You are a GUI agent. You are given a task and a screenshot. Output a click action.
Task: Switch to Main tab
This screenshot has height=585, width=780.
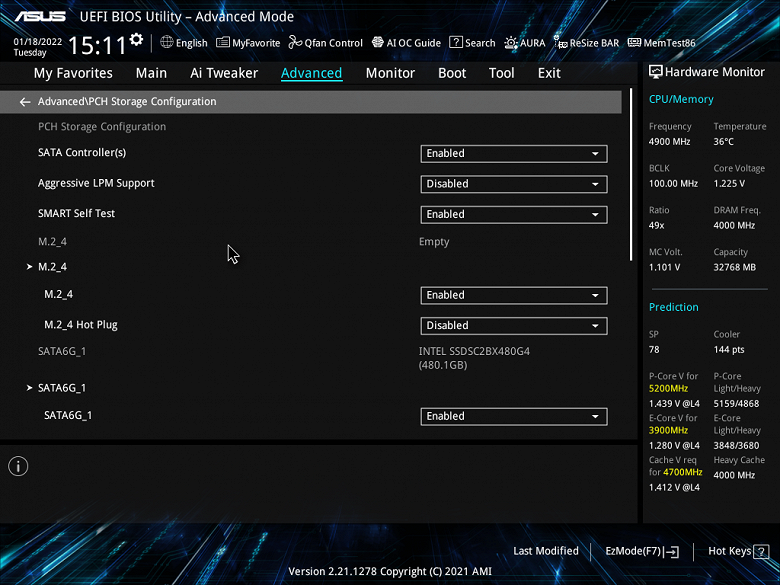(151, 73)
